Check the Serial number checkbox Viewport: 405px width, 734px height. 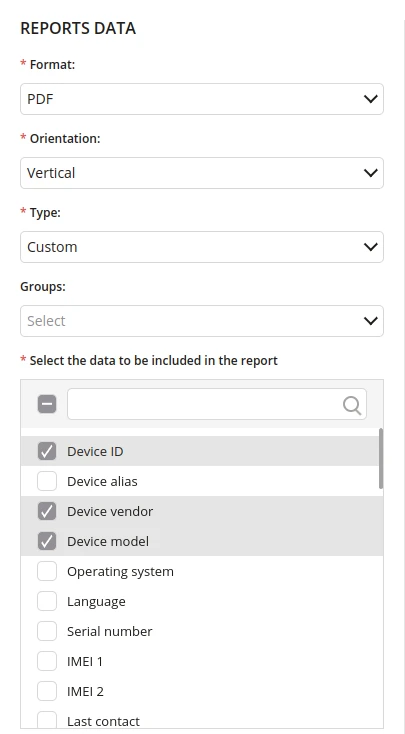coord(47,631)
